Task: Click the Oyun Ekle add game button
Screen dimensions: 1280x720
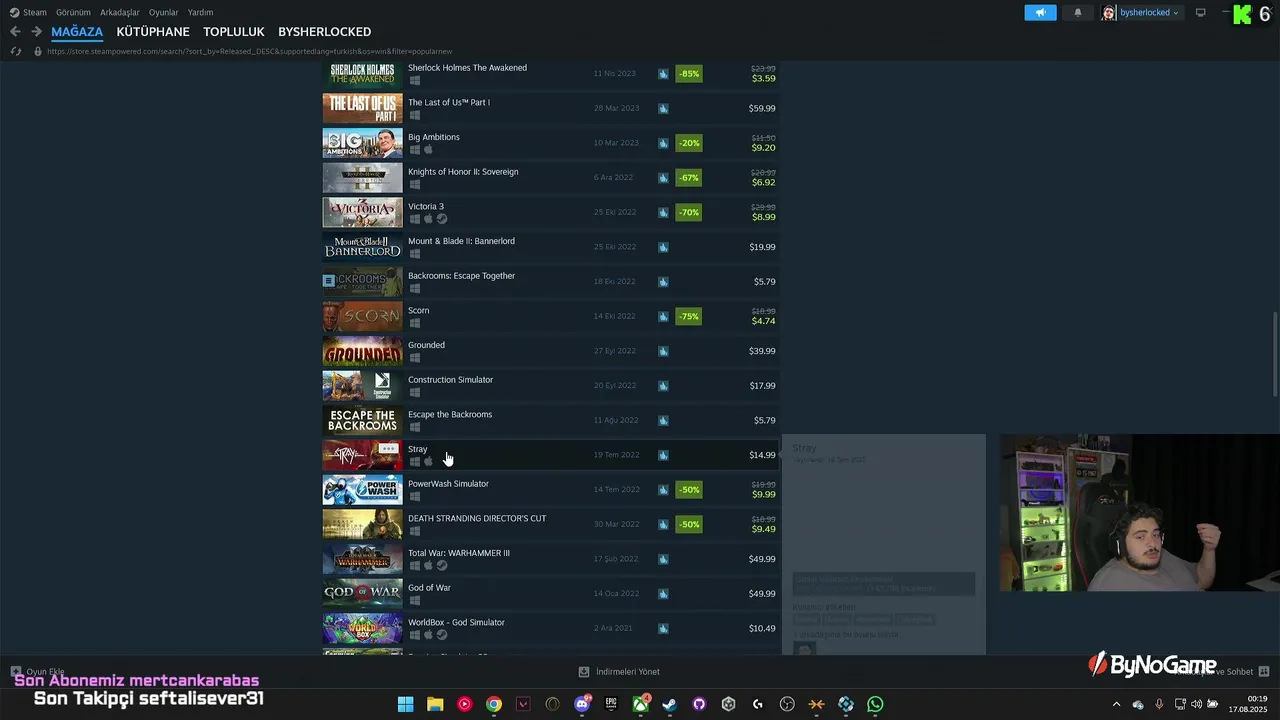Action: [38, 672]
